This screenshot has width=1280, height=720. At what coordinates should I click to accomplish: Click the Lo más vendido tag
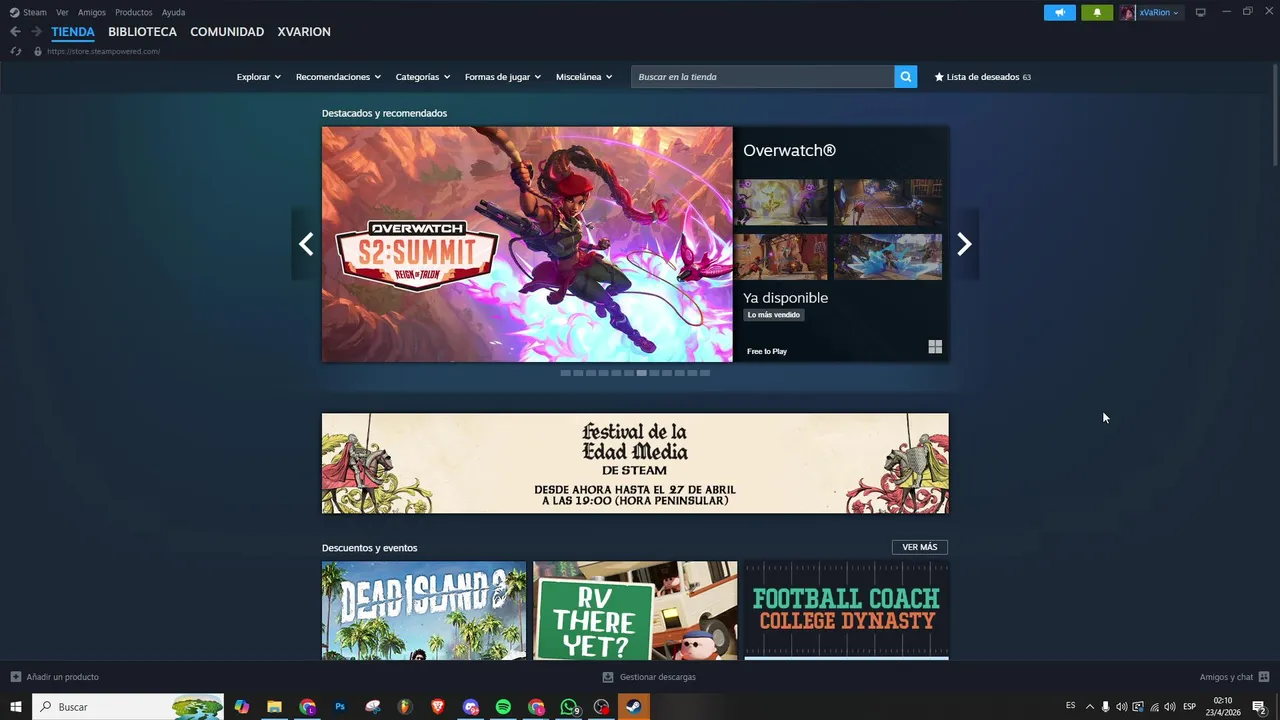point(774,315)
